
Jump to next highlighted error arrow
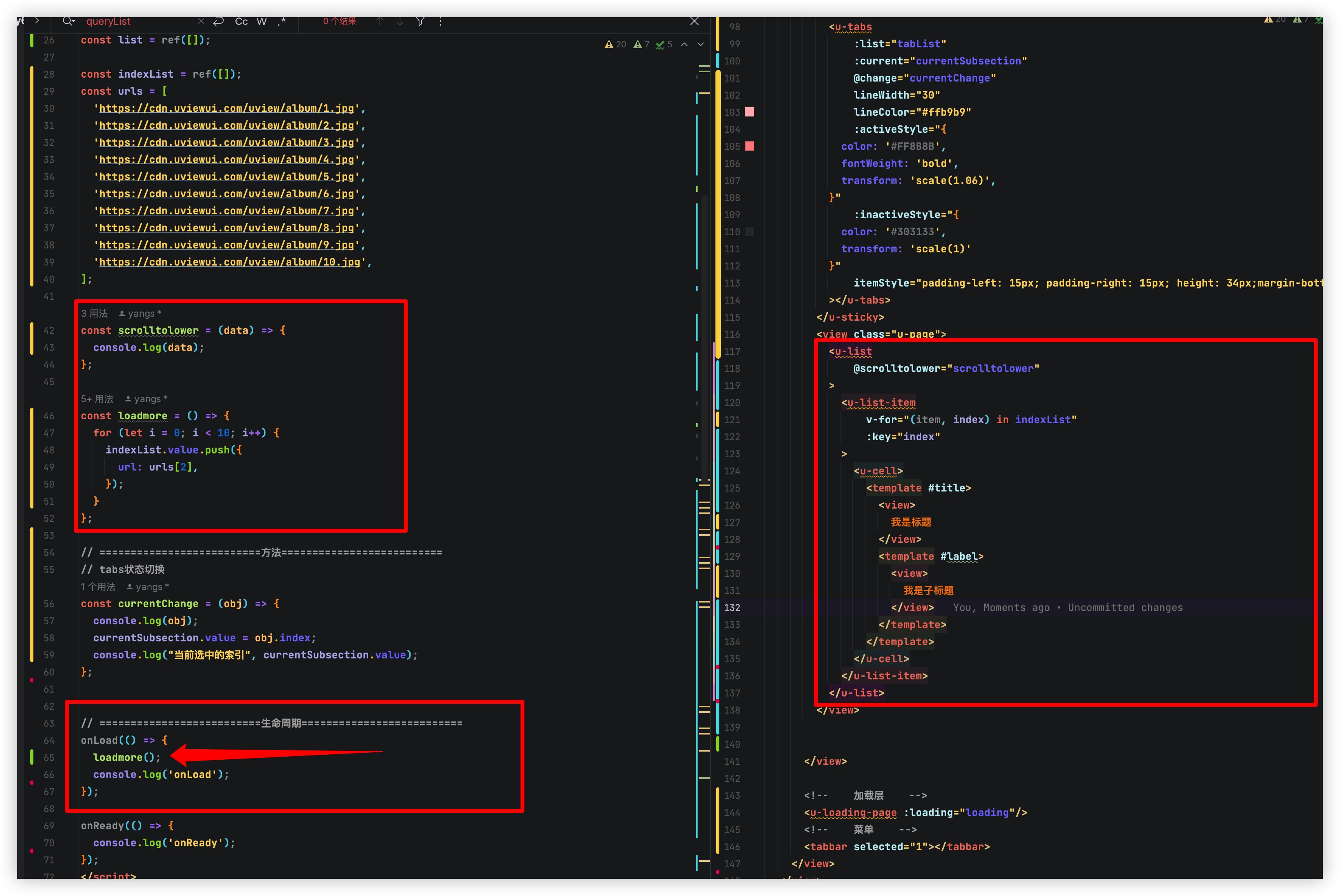[x=701, y=45]
